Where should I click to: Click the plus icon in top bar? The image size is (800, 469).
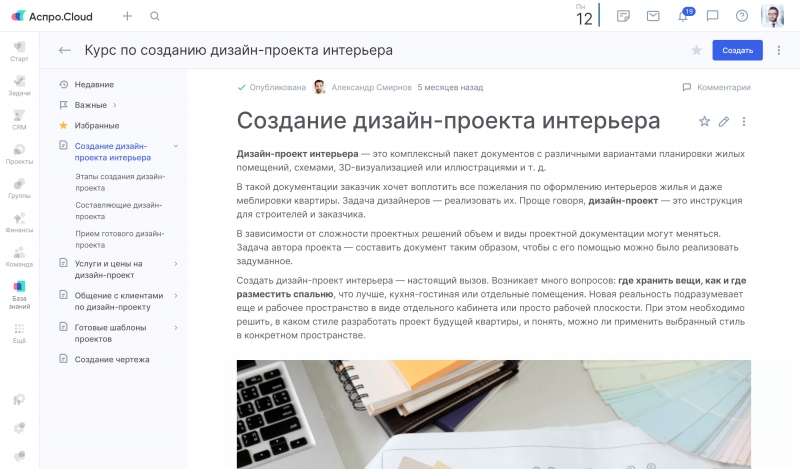pos(127,16)
